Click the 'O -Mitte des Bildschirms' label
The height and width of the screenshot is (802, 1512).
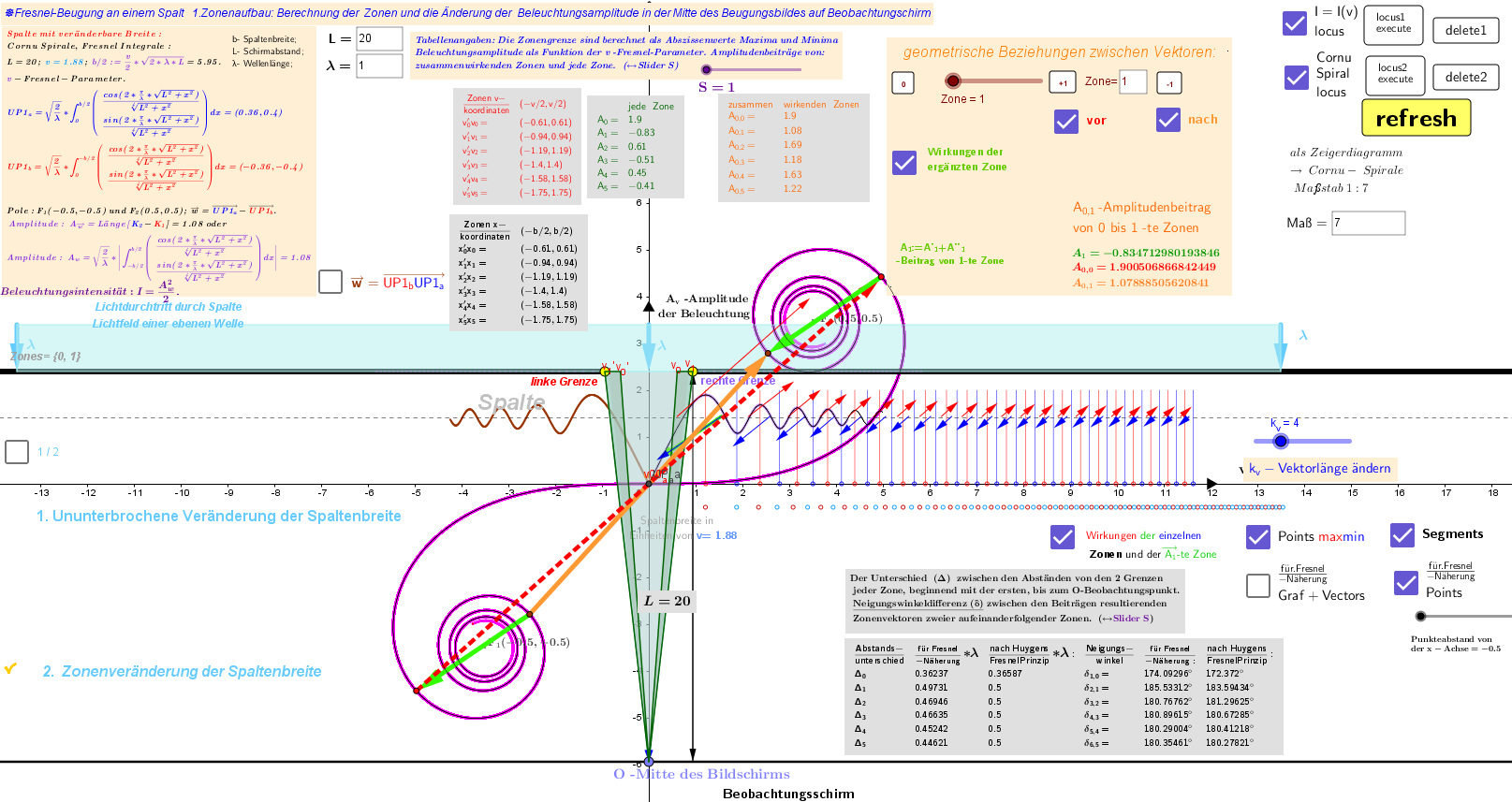[x=701, y=774]
